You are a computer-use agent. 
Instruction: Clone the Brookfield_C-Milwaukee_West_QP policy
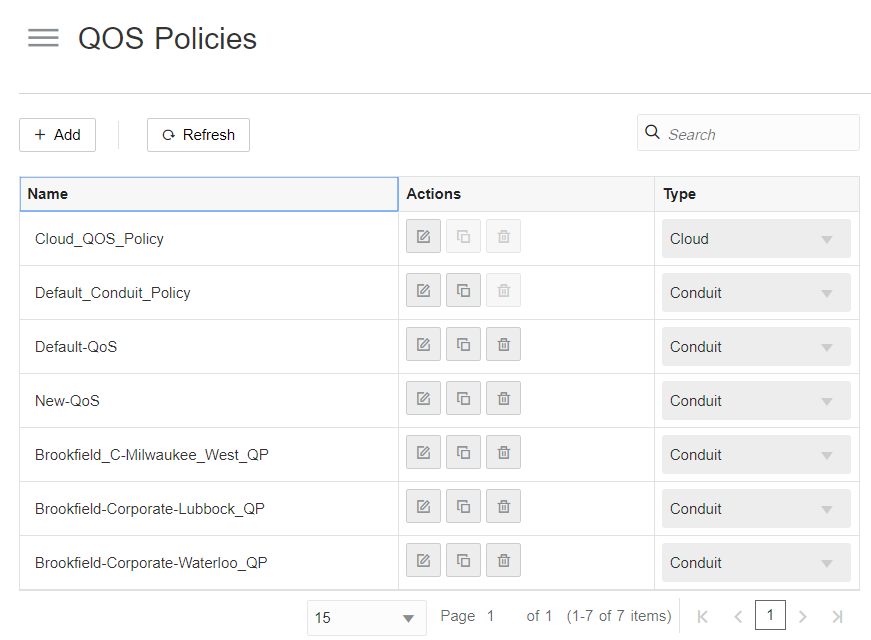(x=463, y=453)
